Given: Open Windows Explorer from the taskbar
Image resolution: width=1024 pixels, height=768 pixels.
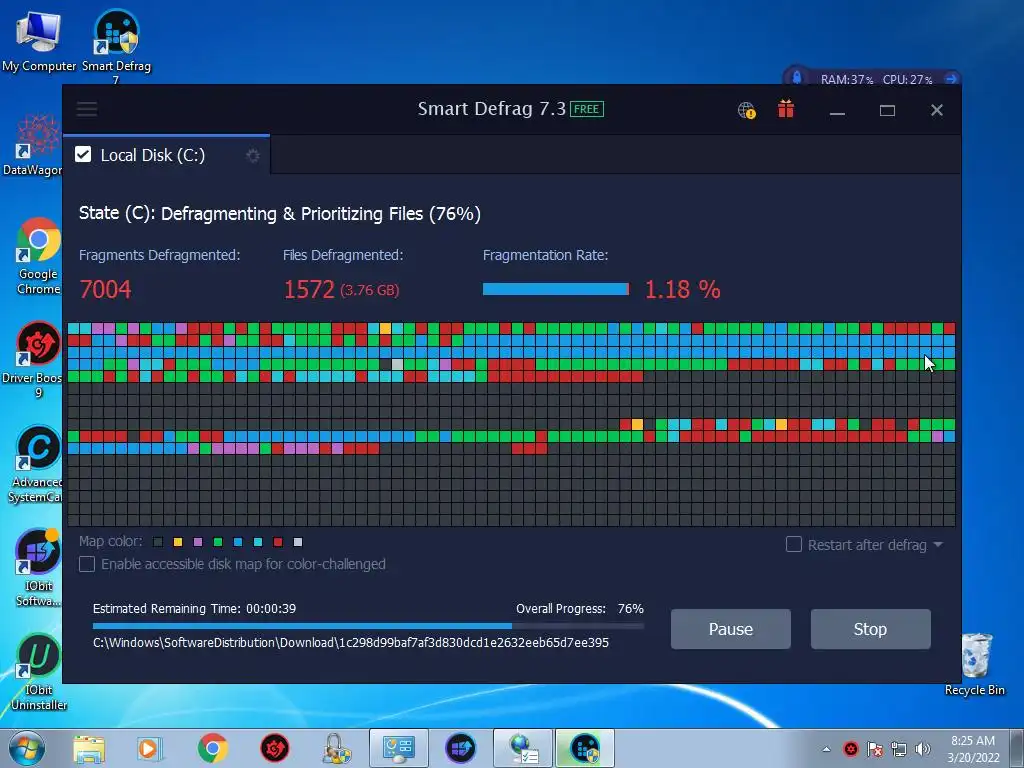Looking at the screenshot, I should (x=89, y=748).
